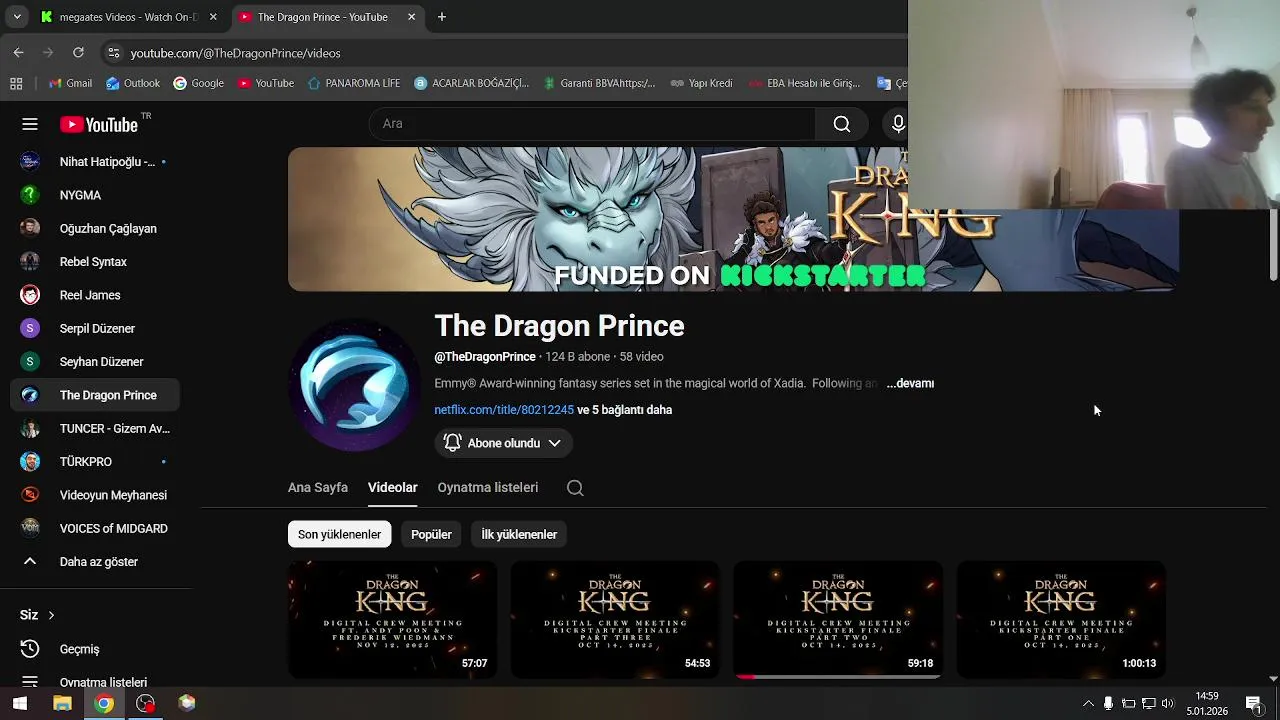
Task: Select the Popüler filter chip
Action: [x=431, y=534]
